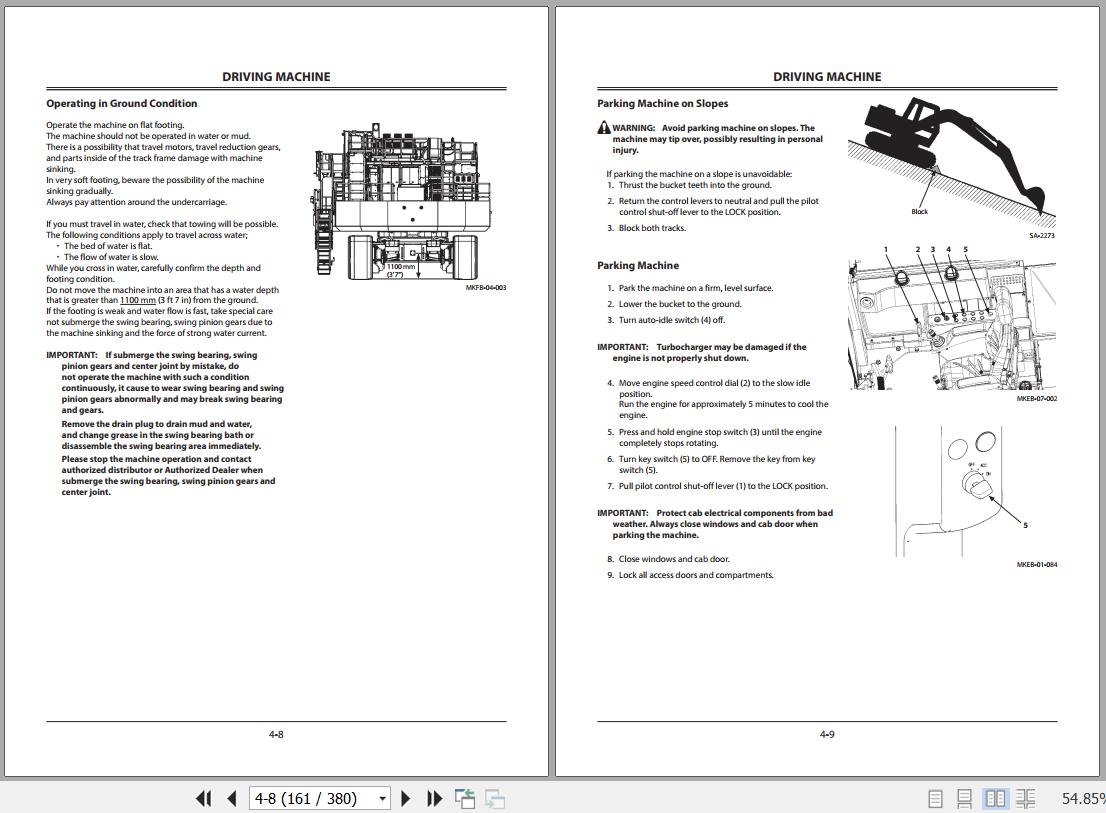Select two-page view layout
This screenshot has height=813, width=1106.
(x=995, y=798)
